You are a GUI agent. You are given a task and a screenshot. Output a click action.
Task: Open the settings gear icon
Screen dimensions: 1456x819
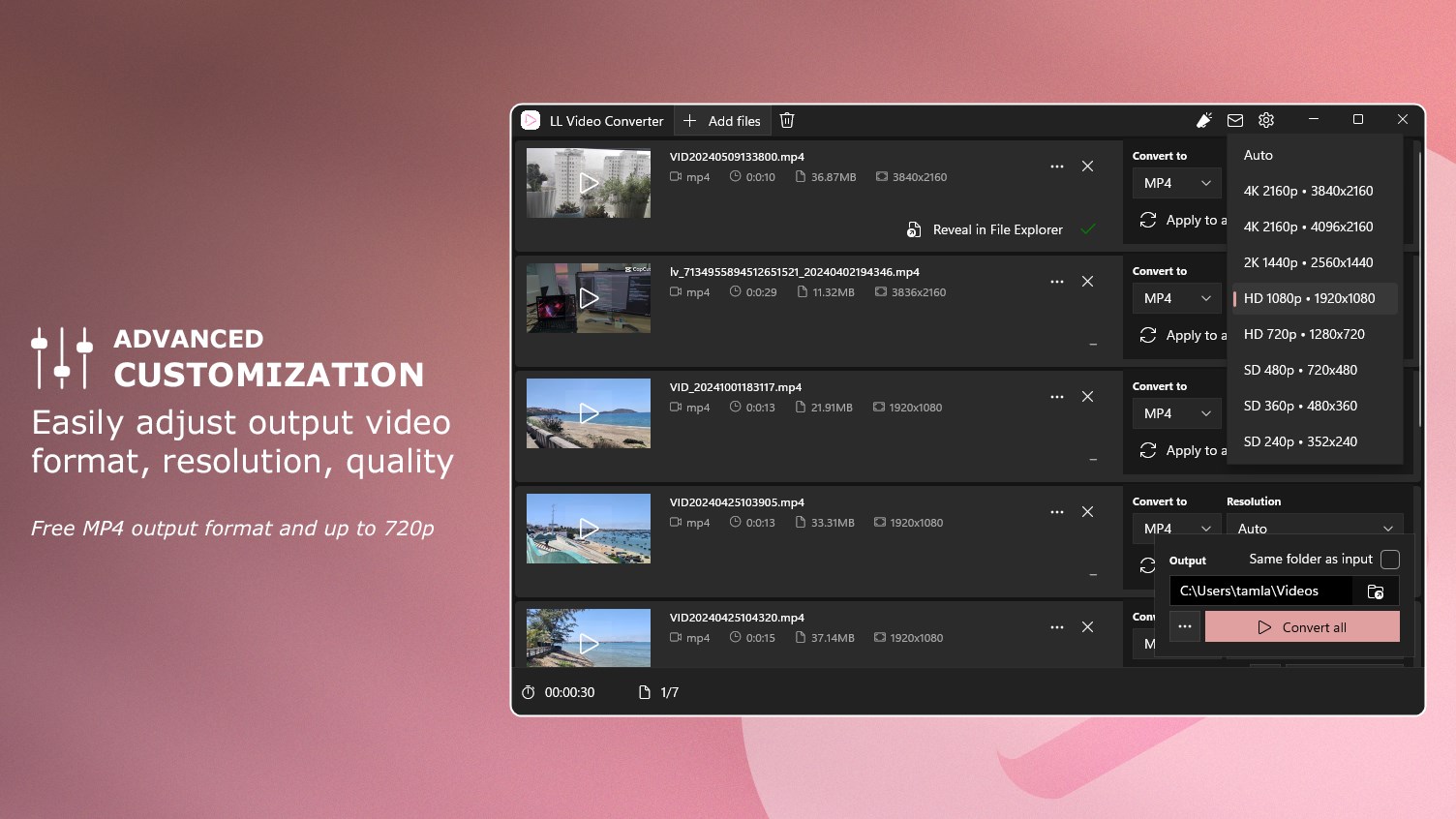point(1266,120)
